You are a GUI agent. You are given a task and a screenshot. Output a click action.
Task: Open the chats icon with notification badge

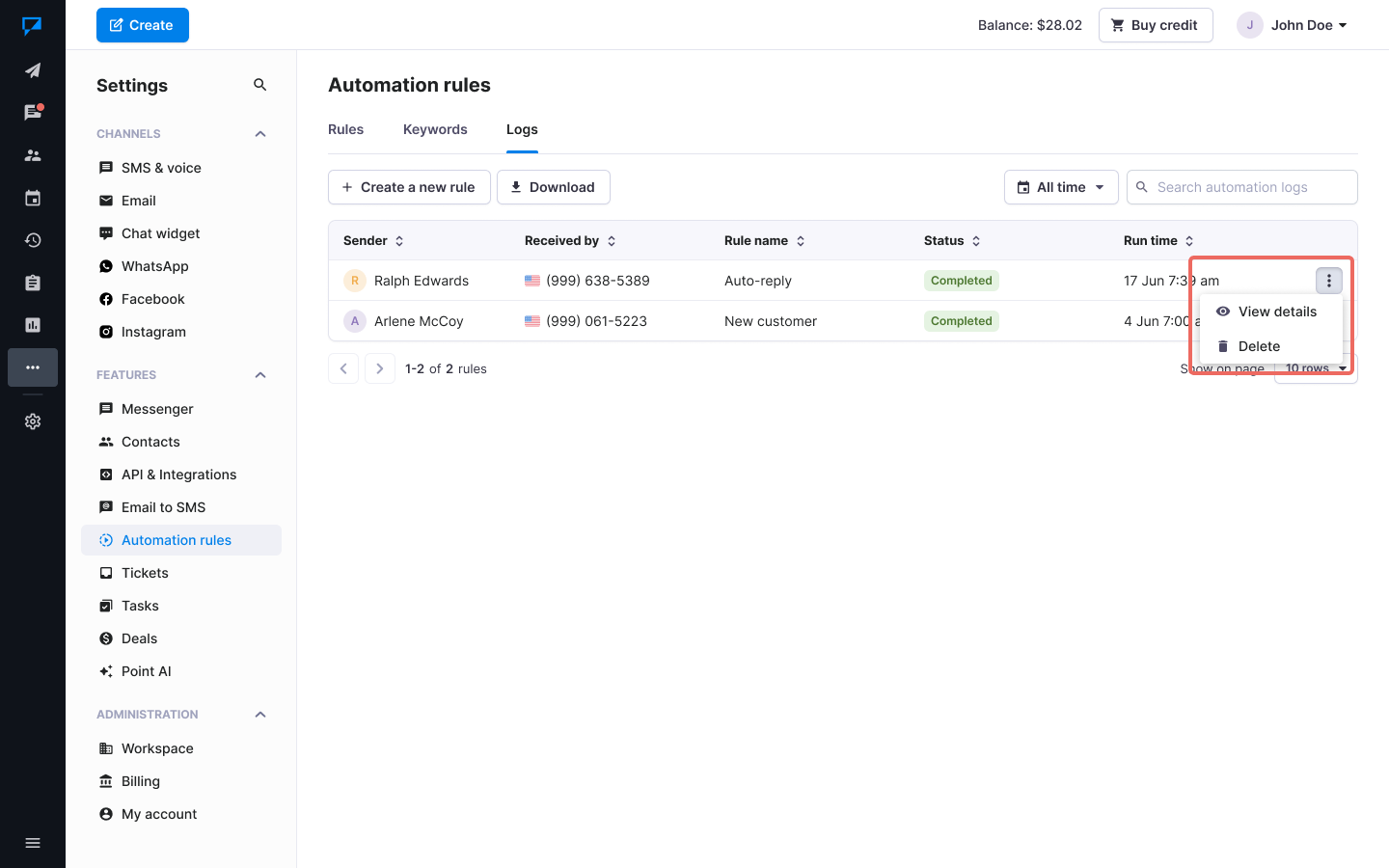coord(32,111)
